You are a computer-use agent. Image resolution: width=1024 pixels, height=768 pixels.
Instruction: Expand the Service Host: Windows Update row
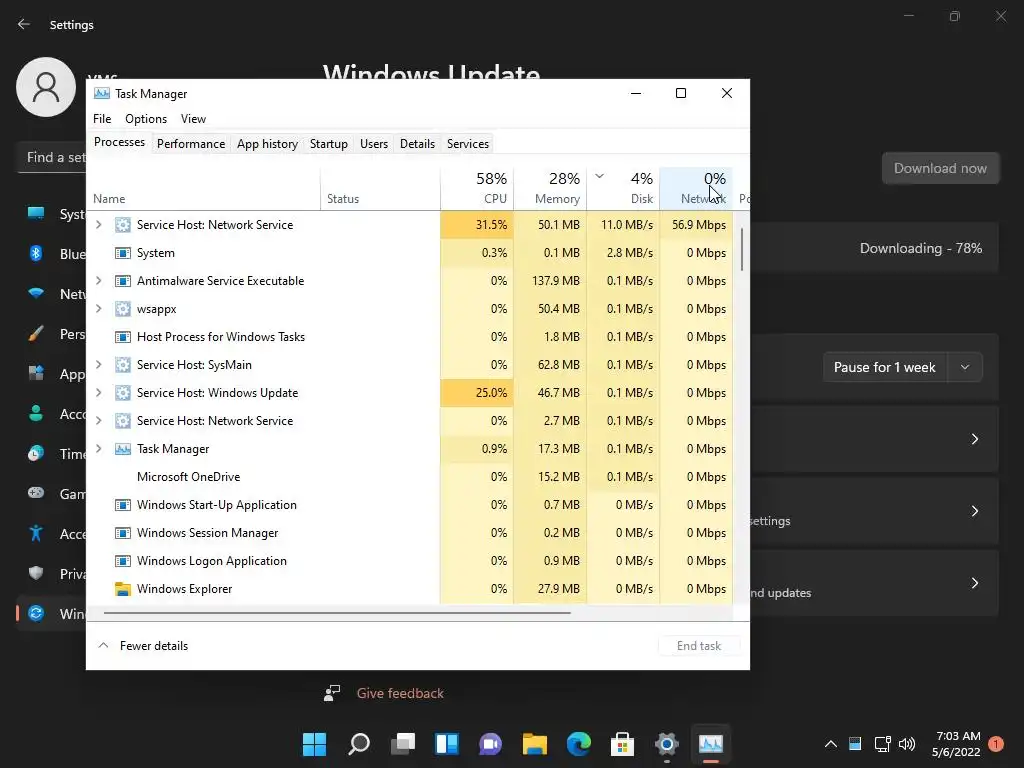click(x=99, y=393)
